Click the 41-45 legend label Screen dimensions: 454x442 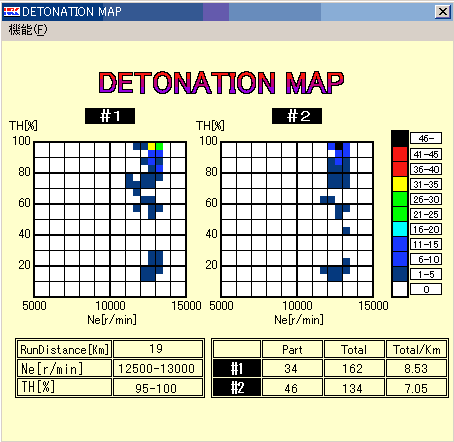(426, 154)
